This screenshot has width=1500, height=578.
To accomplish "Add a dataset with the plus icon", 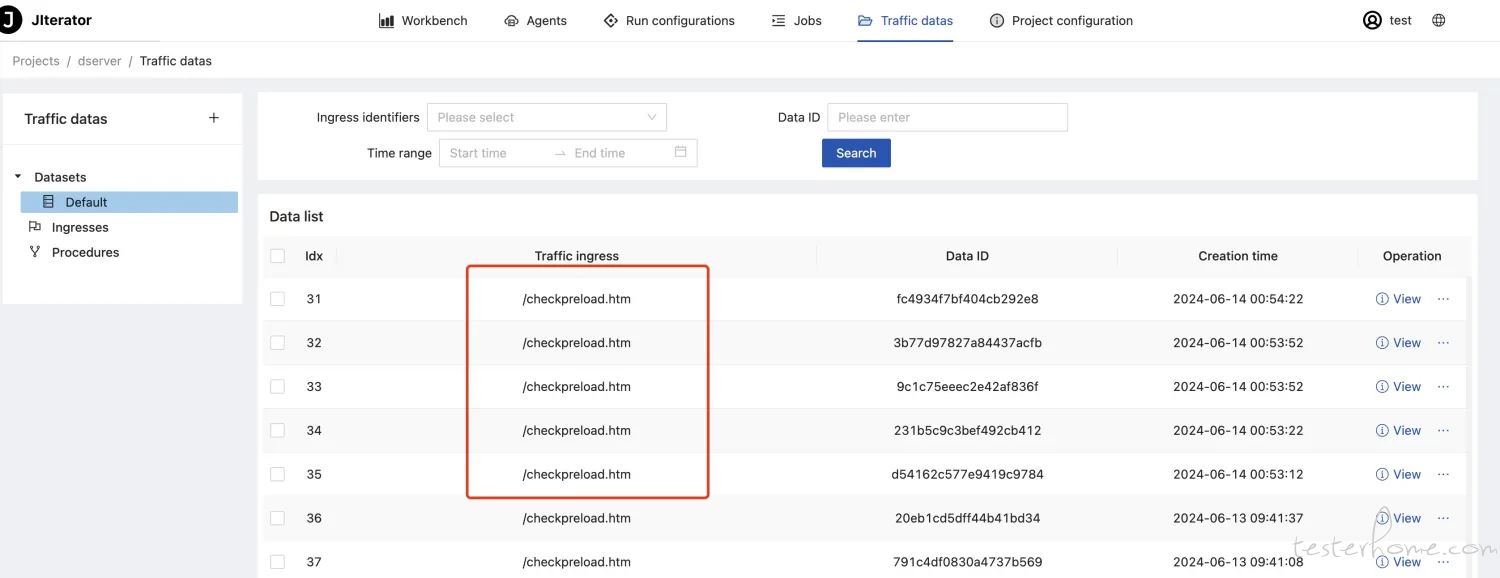I will click(214, 118).
